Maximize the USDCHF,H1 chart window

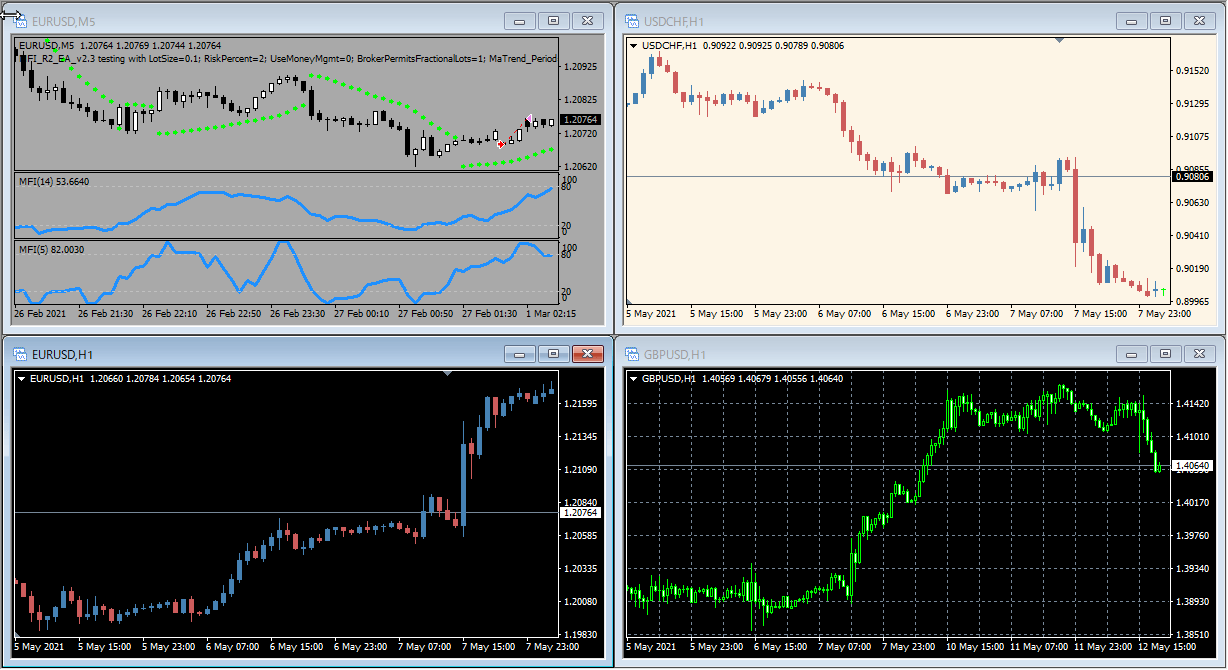[1165, 21]
